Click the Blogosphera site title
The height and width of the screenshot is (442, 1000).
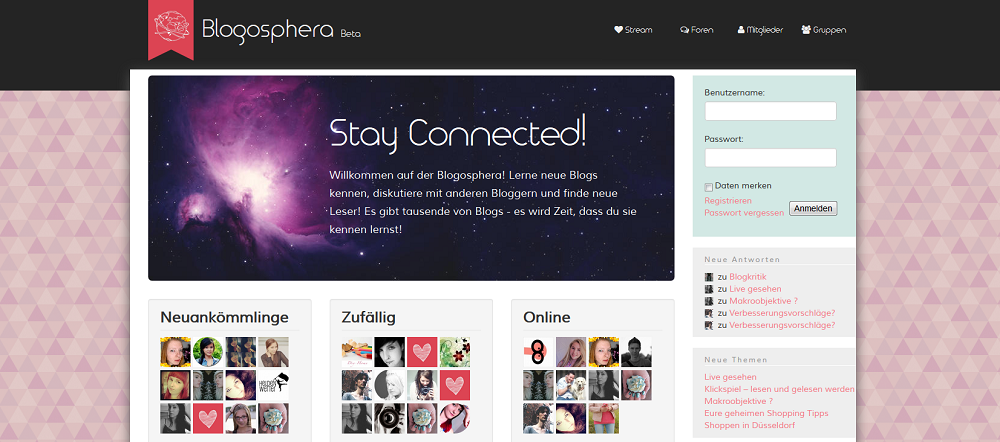point(268,30)
